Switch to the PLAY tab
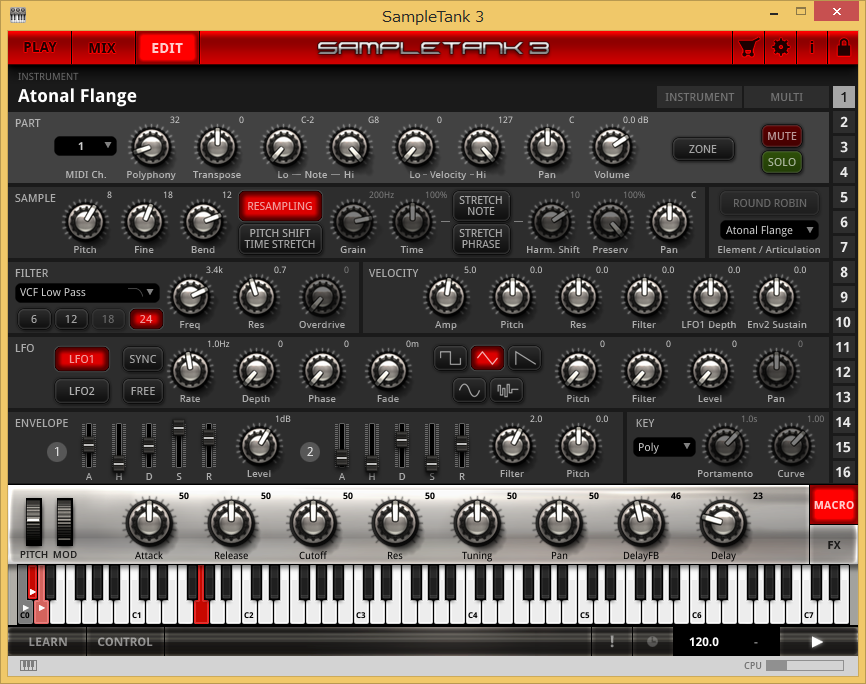 [40, 48]
